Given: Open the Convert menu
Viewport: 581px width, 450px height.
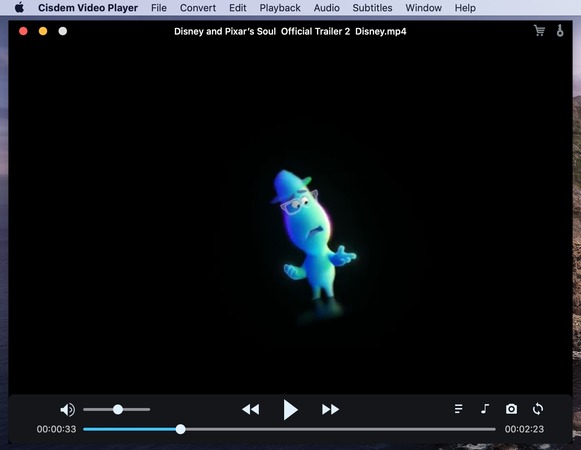Looking at the screenshot, I should (198, 8).
